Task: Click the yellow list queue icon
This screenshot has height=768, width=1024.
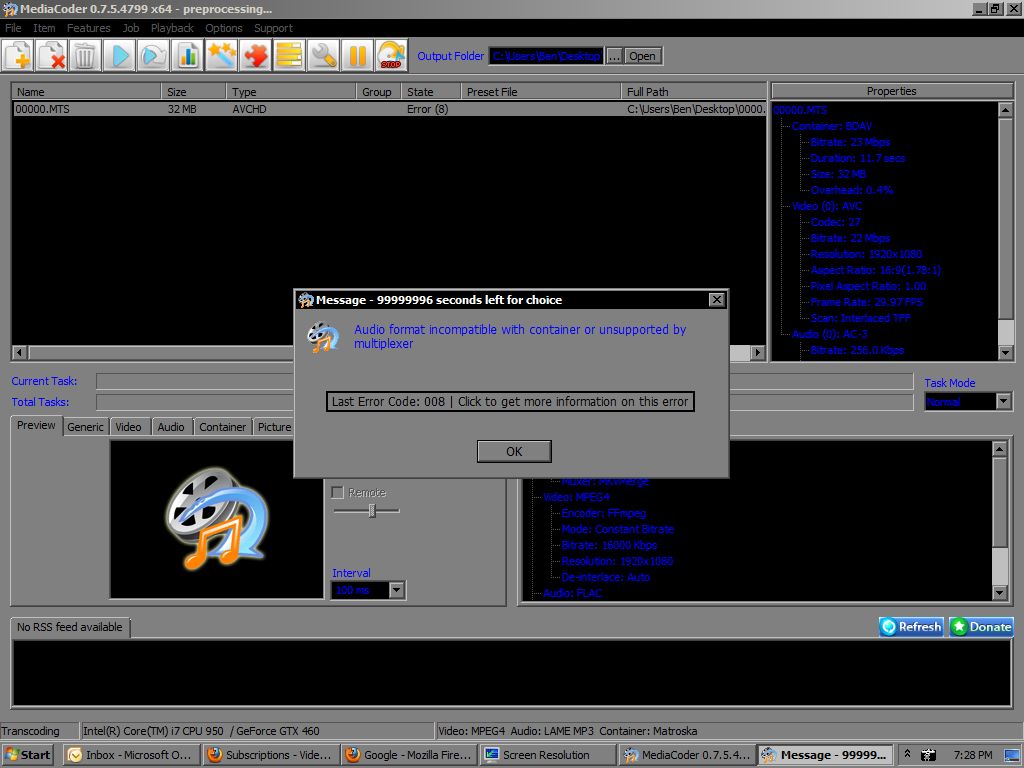Action: 289,56
